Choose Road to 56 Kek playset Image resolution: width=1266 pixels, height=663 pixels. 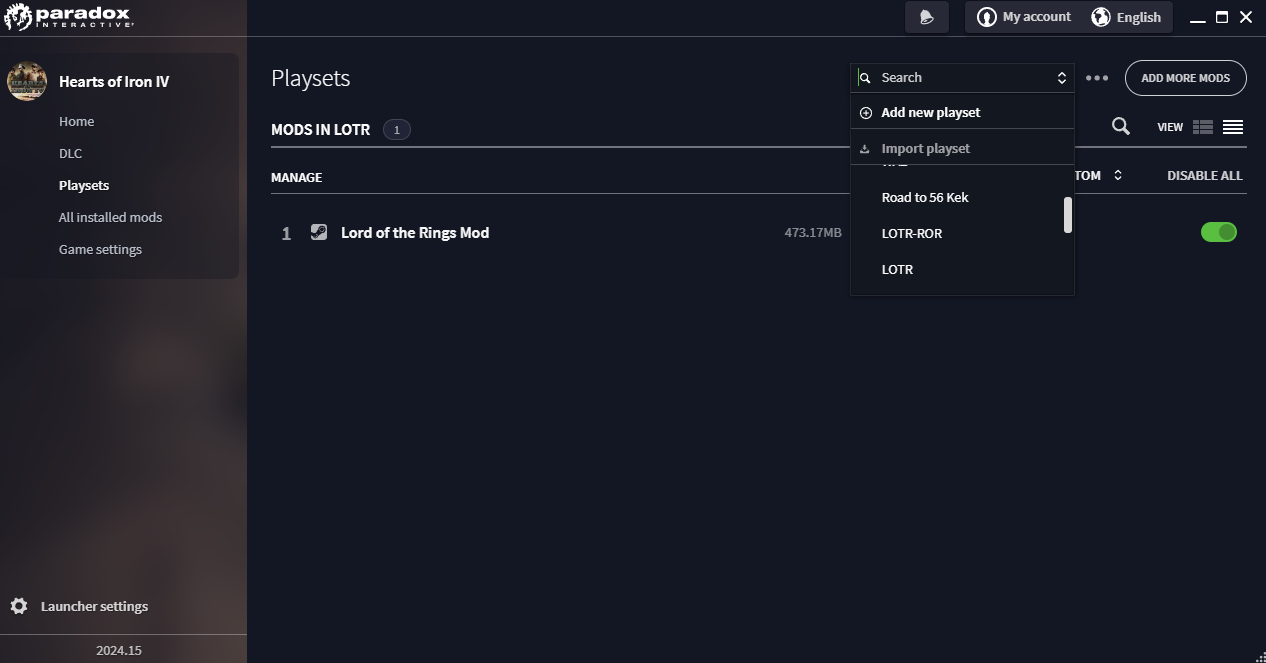(x=925, y=197)
